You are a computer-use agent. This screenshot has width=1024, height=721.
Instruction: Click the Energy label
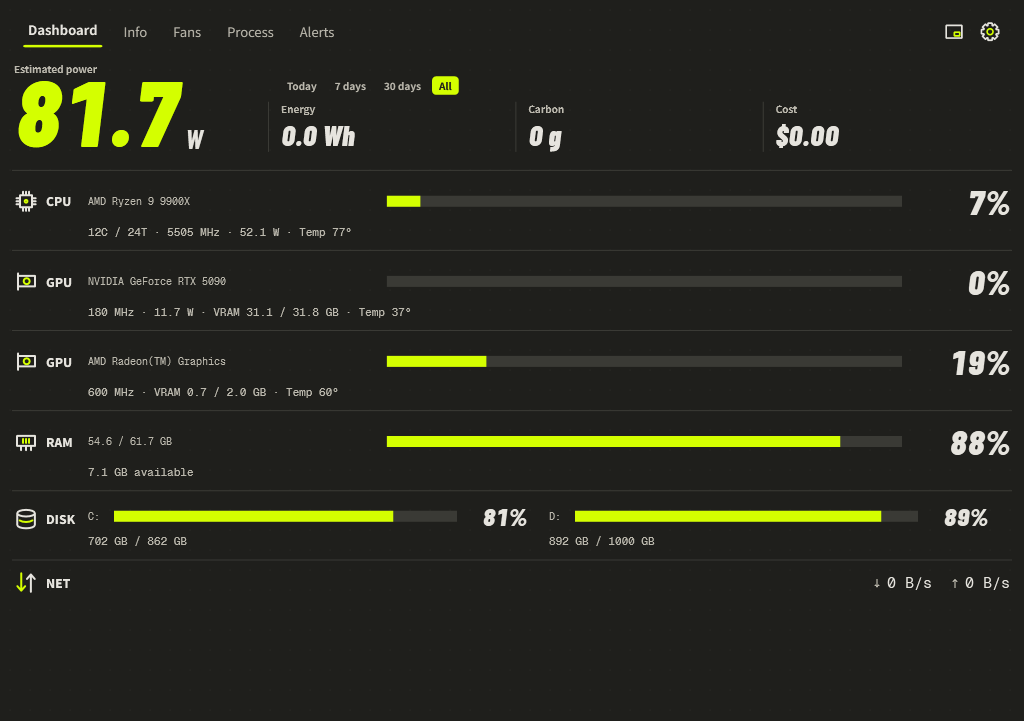(x=298, y=109)
